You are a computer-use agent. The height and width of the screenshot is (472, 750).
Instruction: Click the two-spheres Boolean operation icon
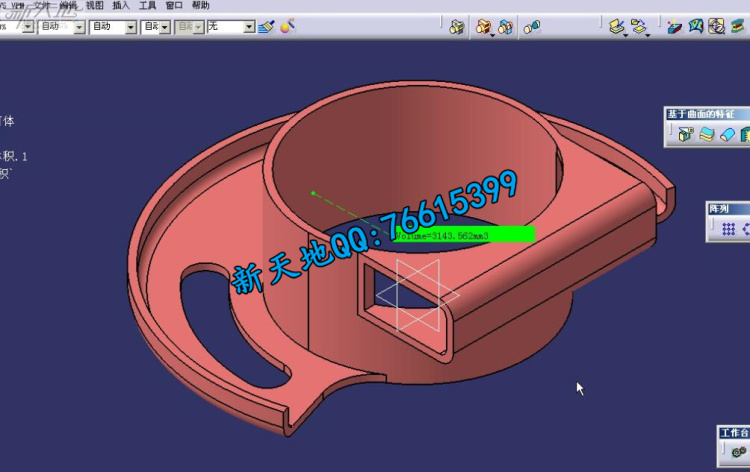coord(533,27)
